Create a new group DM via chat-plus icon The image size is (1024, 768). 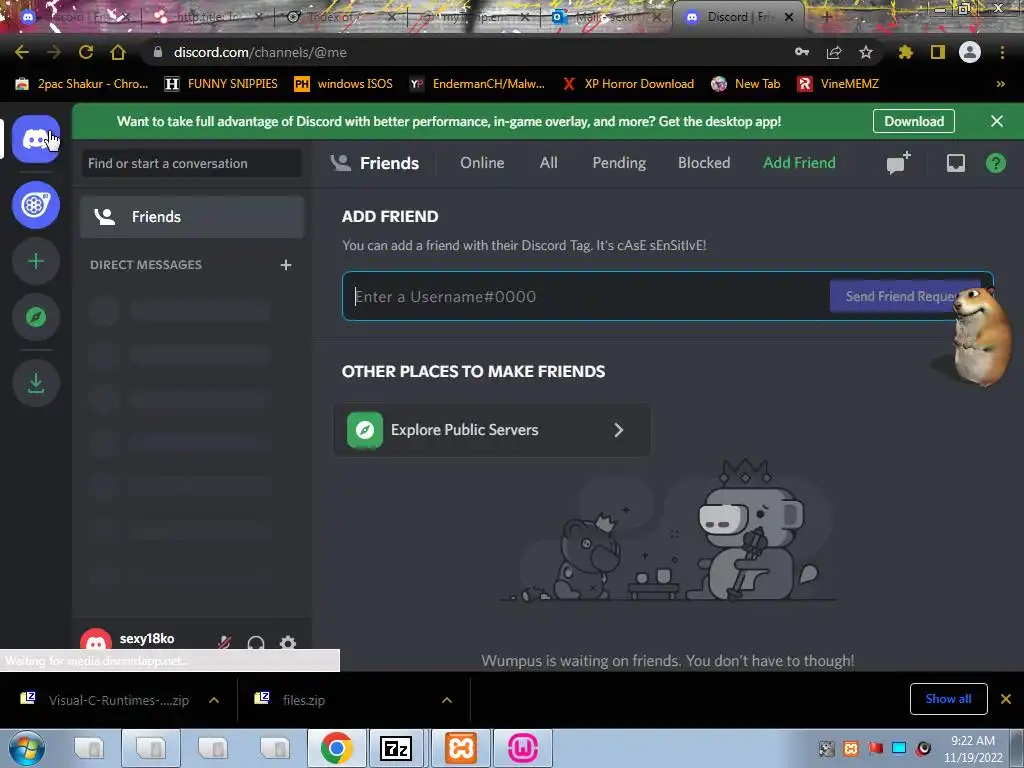click(899, 163)
